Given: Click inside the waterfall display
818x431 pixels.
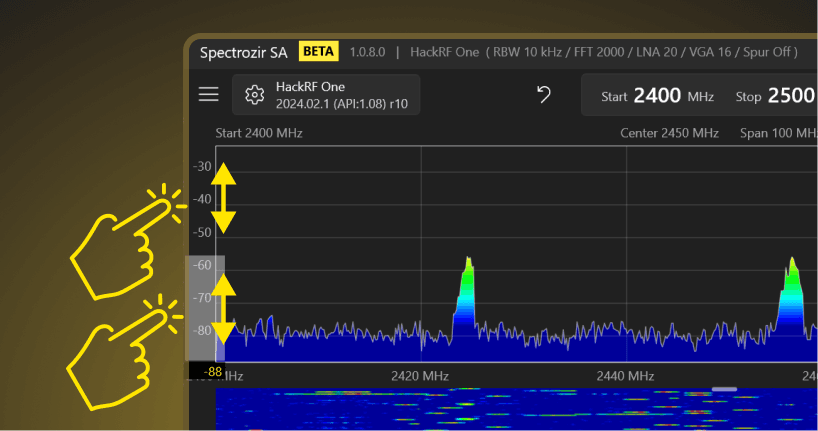Looking at the screenshot, I should (500, 410).
